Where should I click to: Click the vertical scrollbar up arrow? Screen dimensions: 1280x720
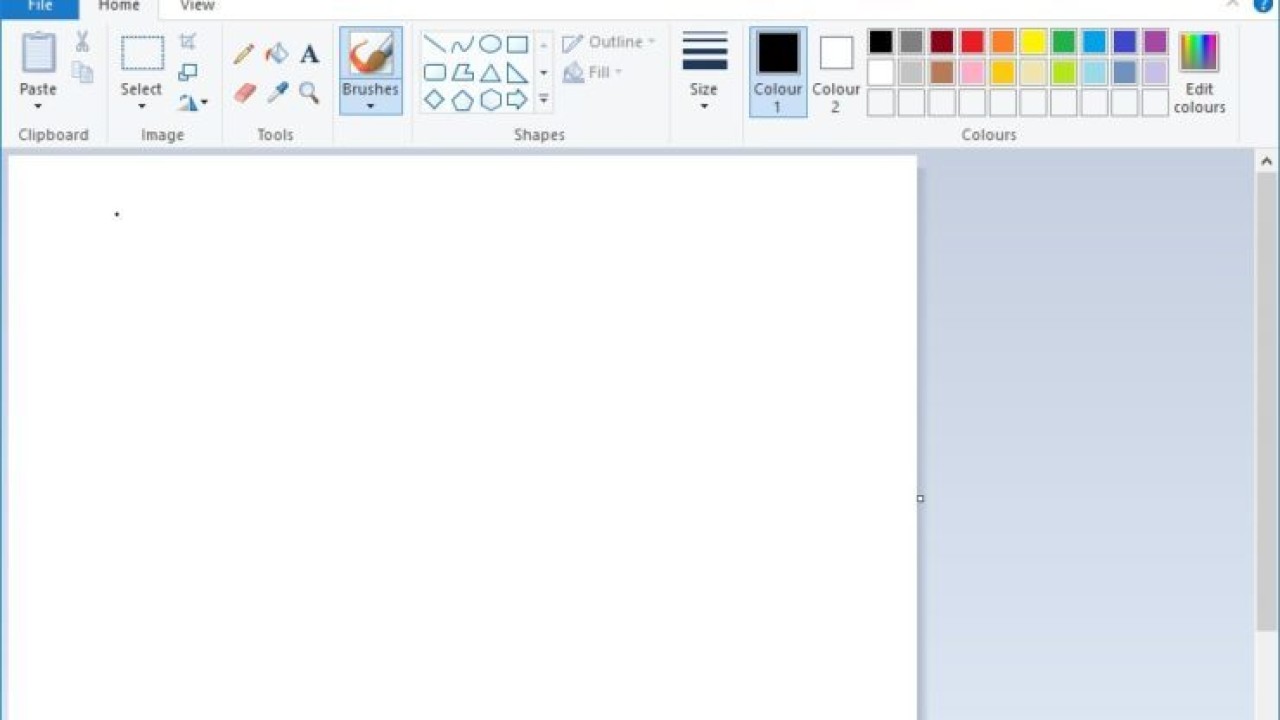[1266, 161]
